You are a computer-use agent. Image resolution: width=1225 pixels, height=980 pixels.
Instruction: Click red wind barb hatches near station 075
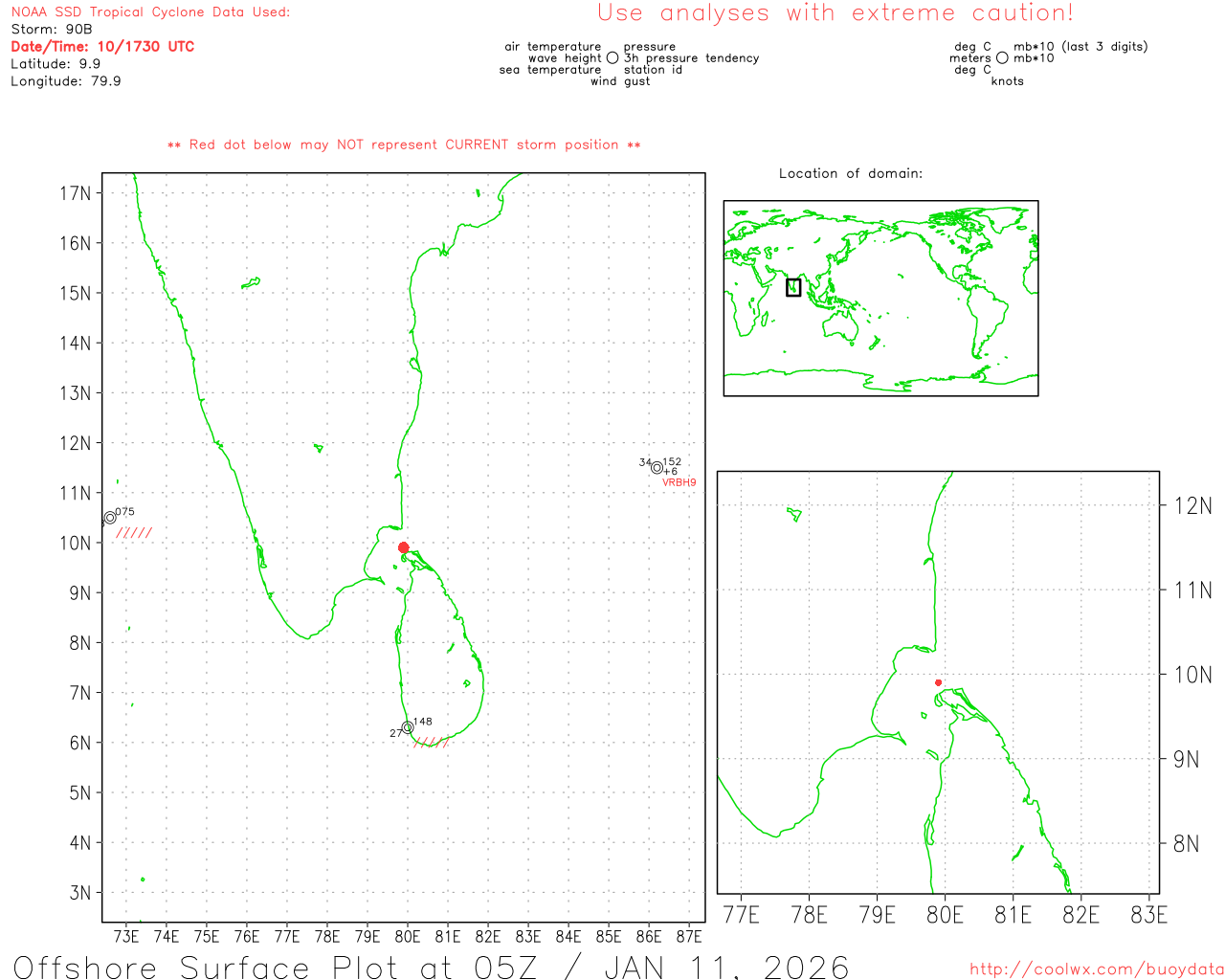click(x=134, y=533)
